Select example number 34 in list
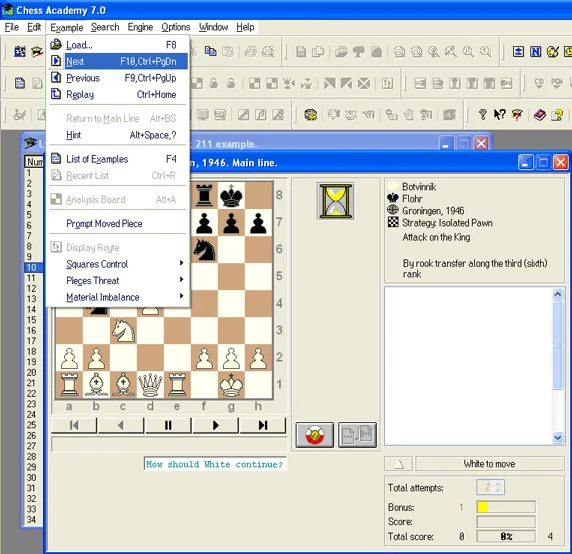572x554 pixels. pos(32,519)
